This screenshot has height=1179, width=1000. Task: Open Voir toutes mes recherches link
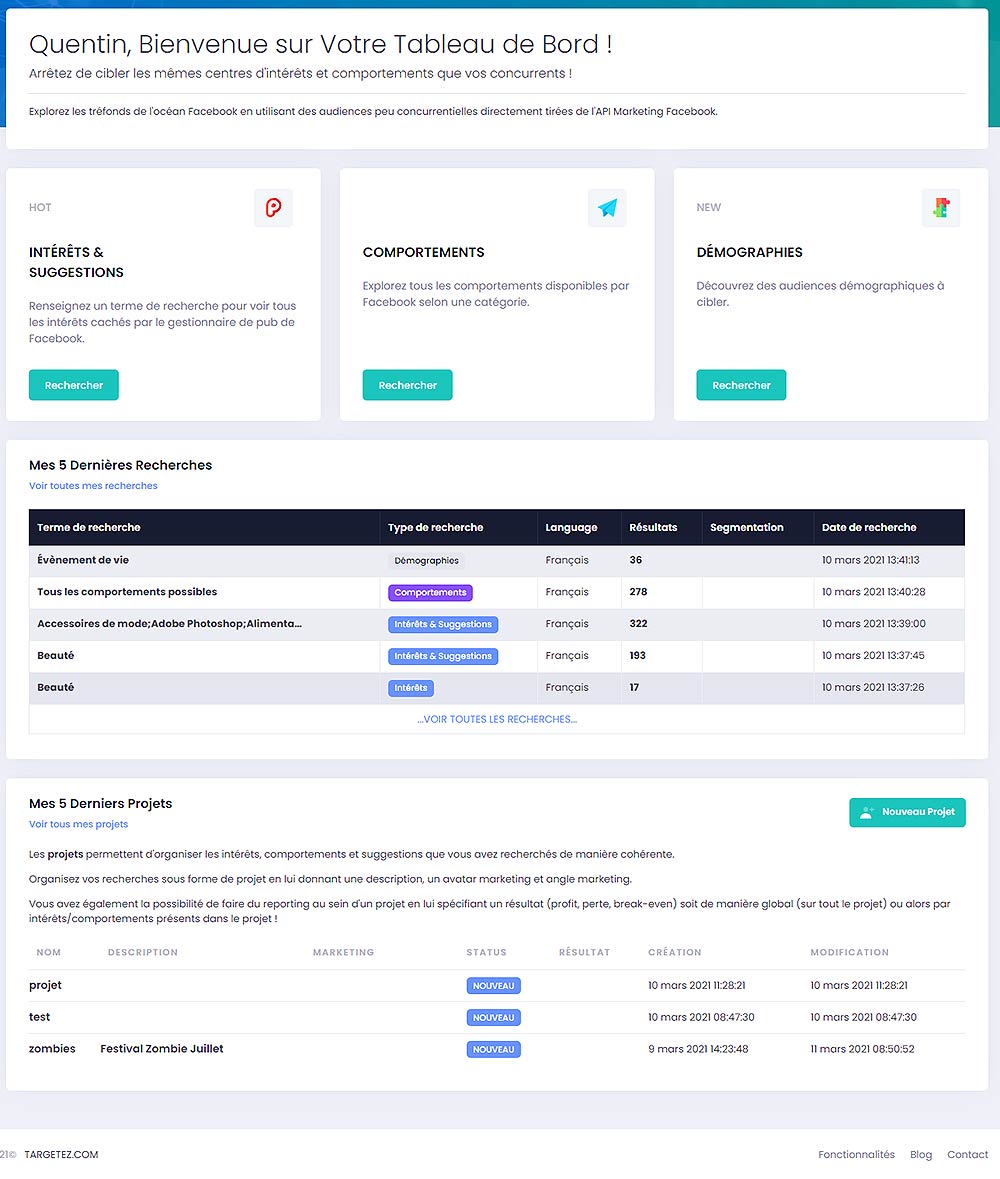tap(93, 486)
